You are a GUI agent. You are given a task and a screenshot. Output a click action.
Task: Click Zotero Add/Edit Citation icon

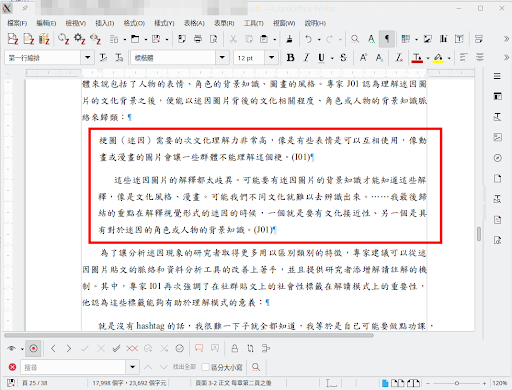[13, 39]
